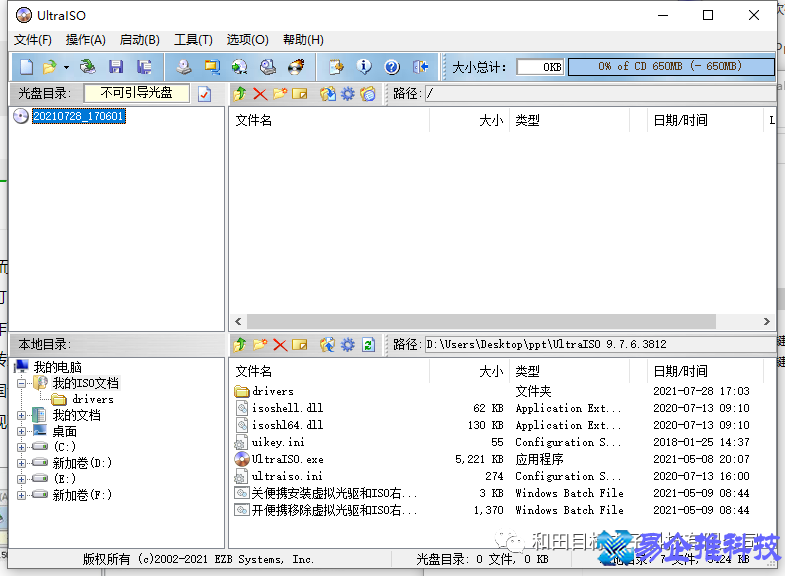
Task: Click the New ISO file toolbar icon
Action: 26,67
